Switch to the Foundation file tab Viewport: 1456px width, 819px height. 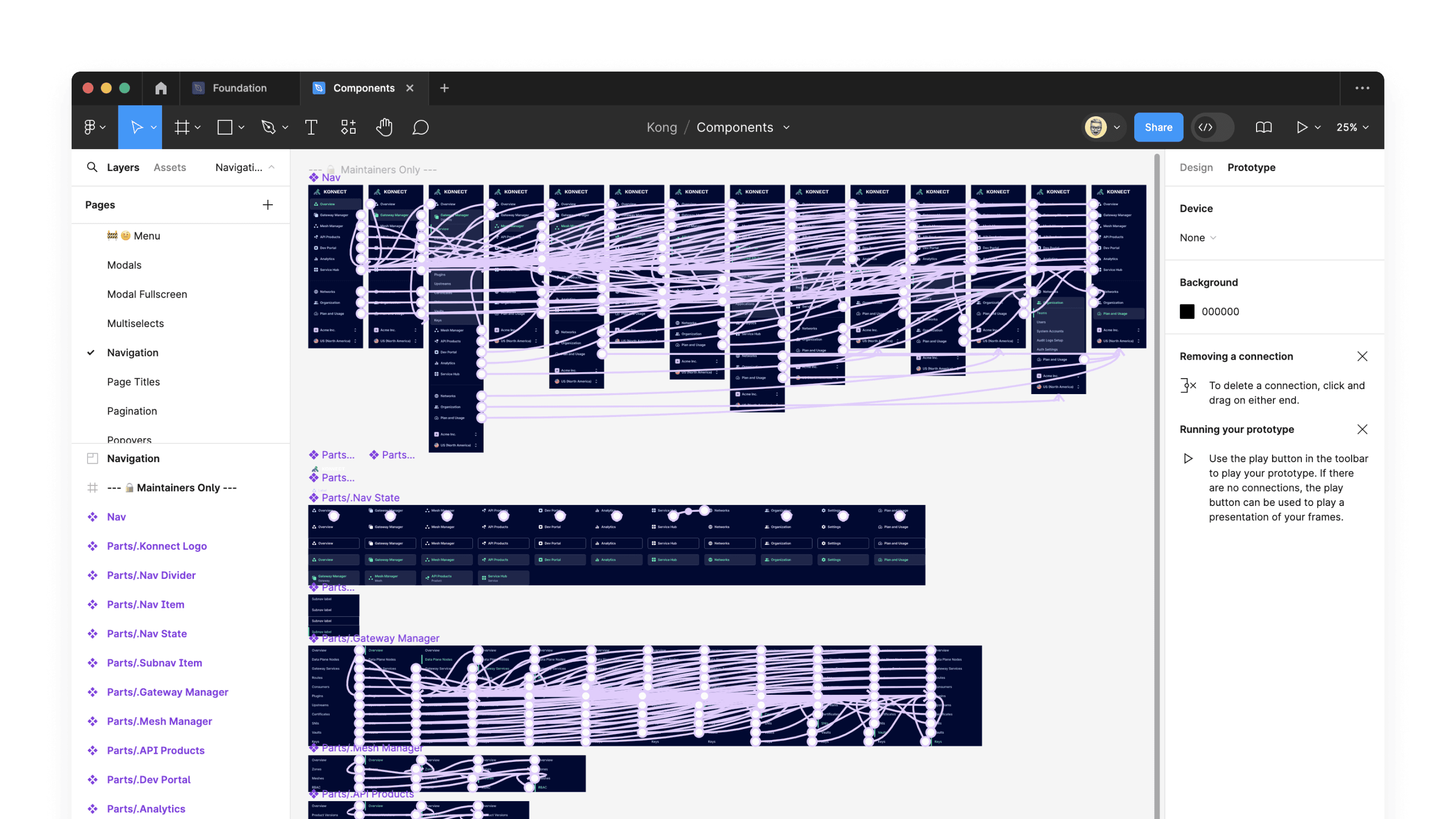pos(239,88)
